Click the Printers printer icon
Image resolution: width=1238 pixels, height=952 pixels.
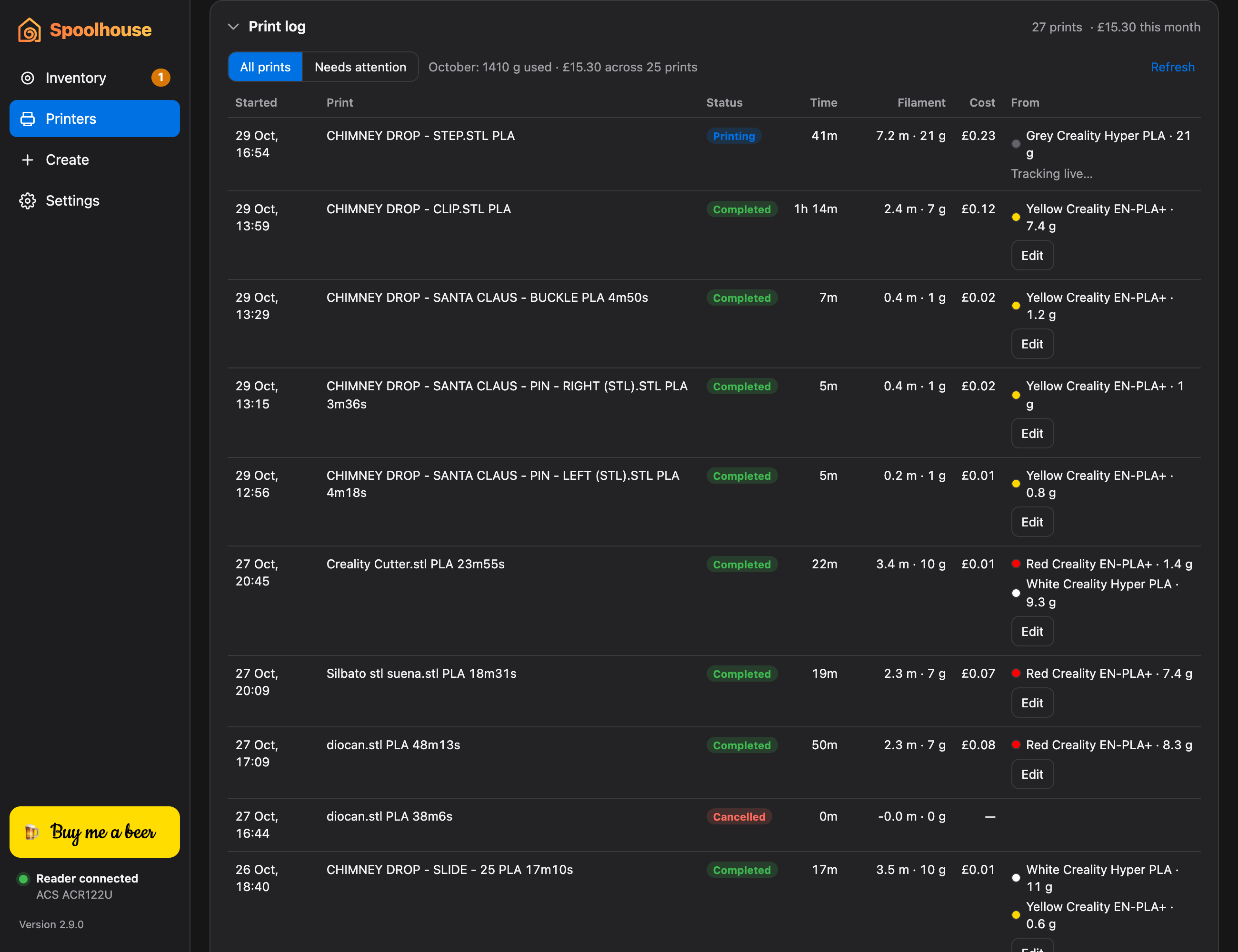point(28,119)
